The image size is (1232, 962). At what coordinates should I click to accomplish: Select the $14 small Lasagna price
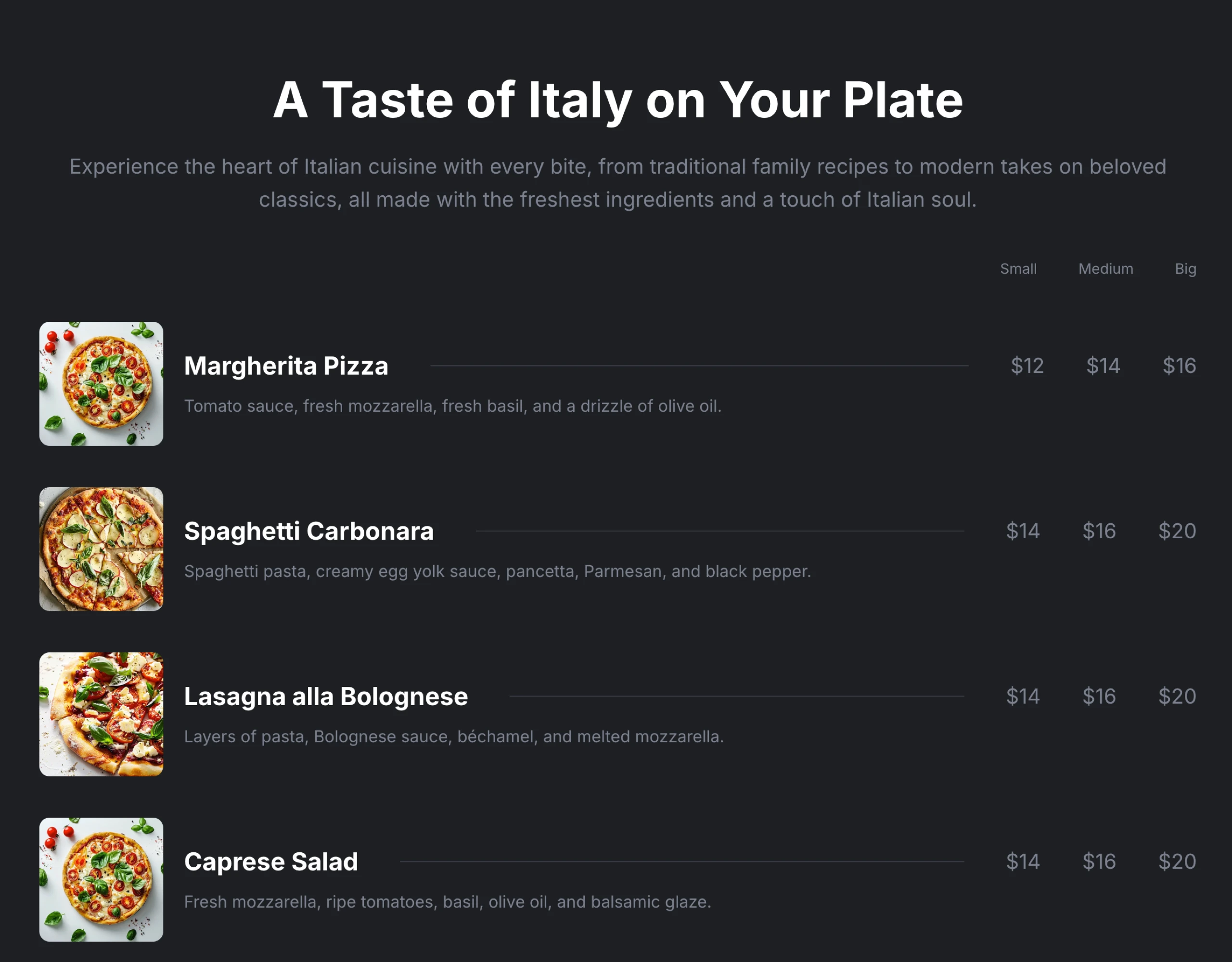1023,696
